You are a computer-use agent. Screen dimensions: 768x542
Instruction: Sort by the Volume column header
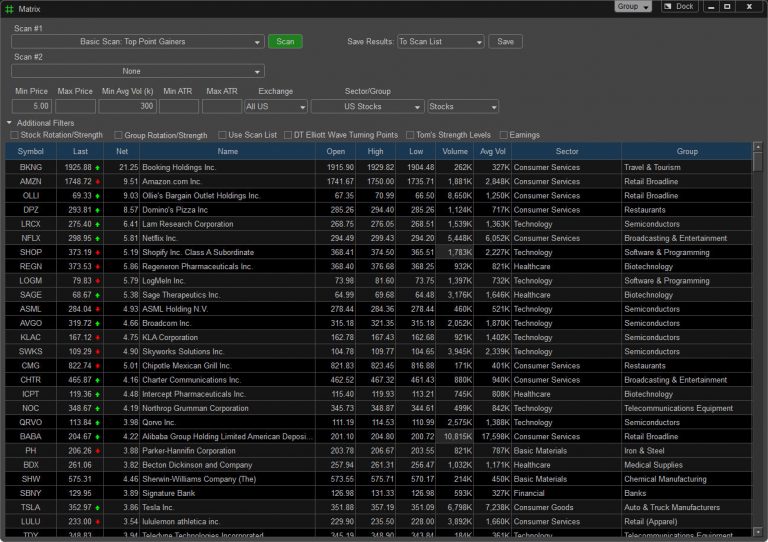455,151
